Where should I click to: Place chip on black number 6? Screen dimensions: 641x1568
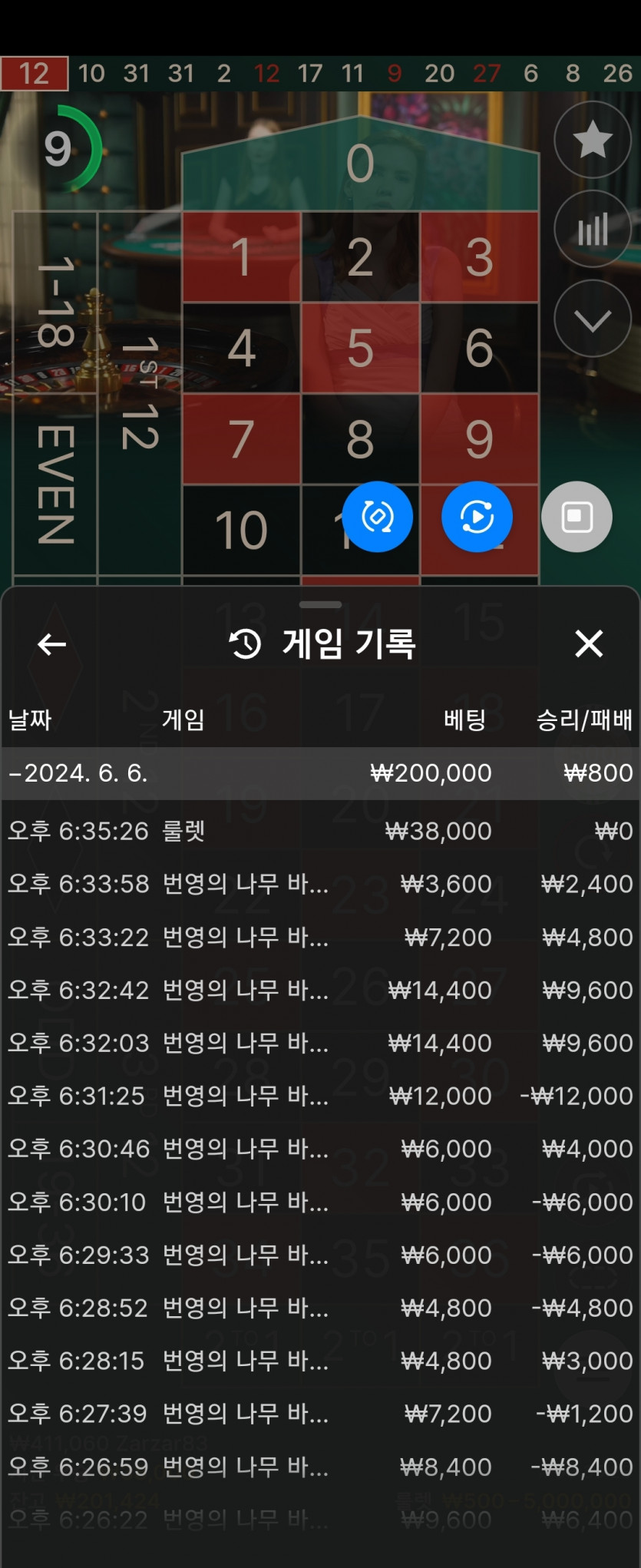click(x=479, y=348)
